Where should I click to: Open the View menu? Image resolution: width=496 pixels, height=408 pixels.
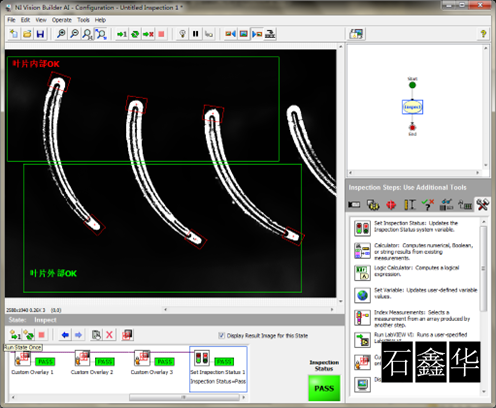coord(41,20)
